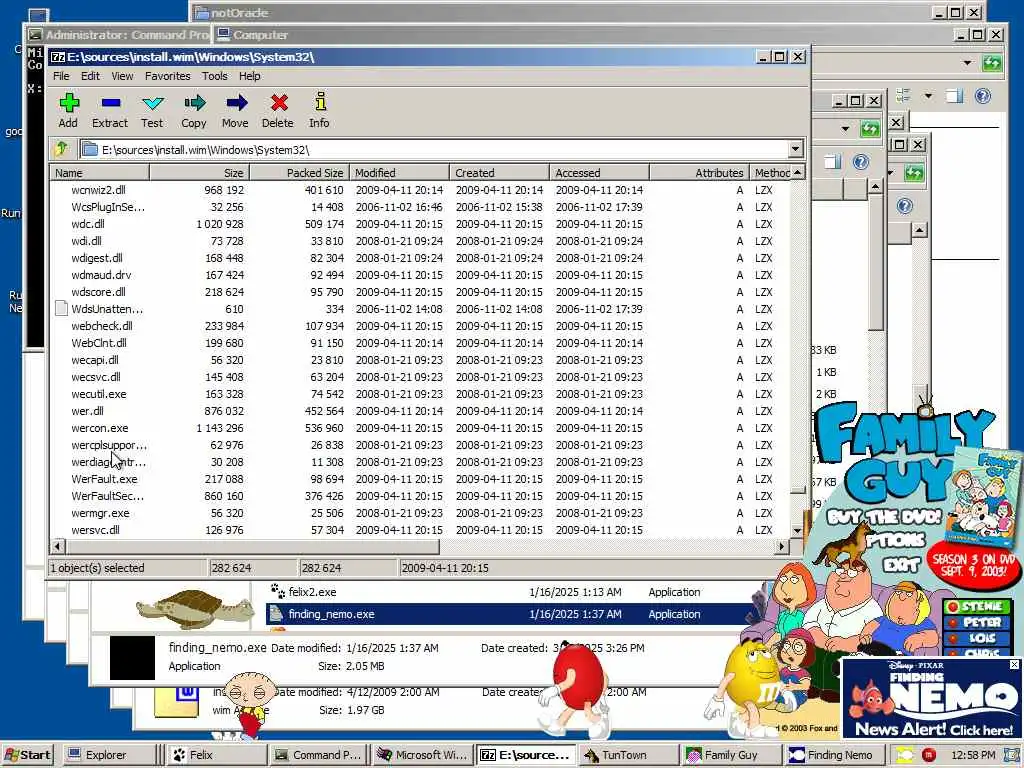Close the Finding Nemo news alert ad
The height and width of the screenshot is (768, 1024).
click(x=1014, y=664)
